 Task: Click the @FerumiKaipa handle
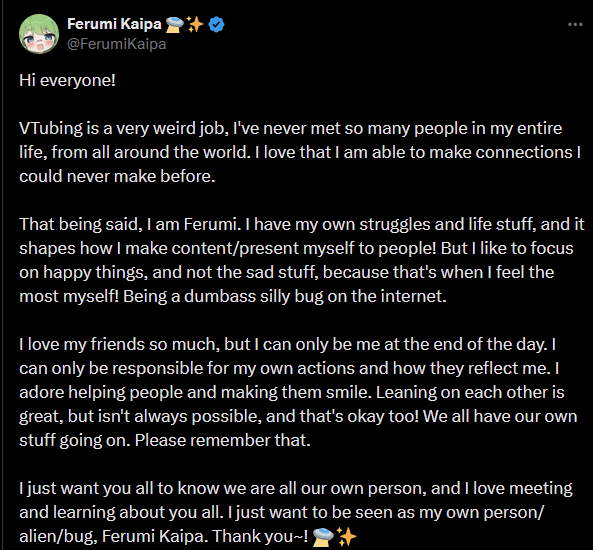pos(116,44)
